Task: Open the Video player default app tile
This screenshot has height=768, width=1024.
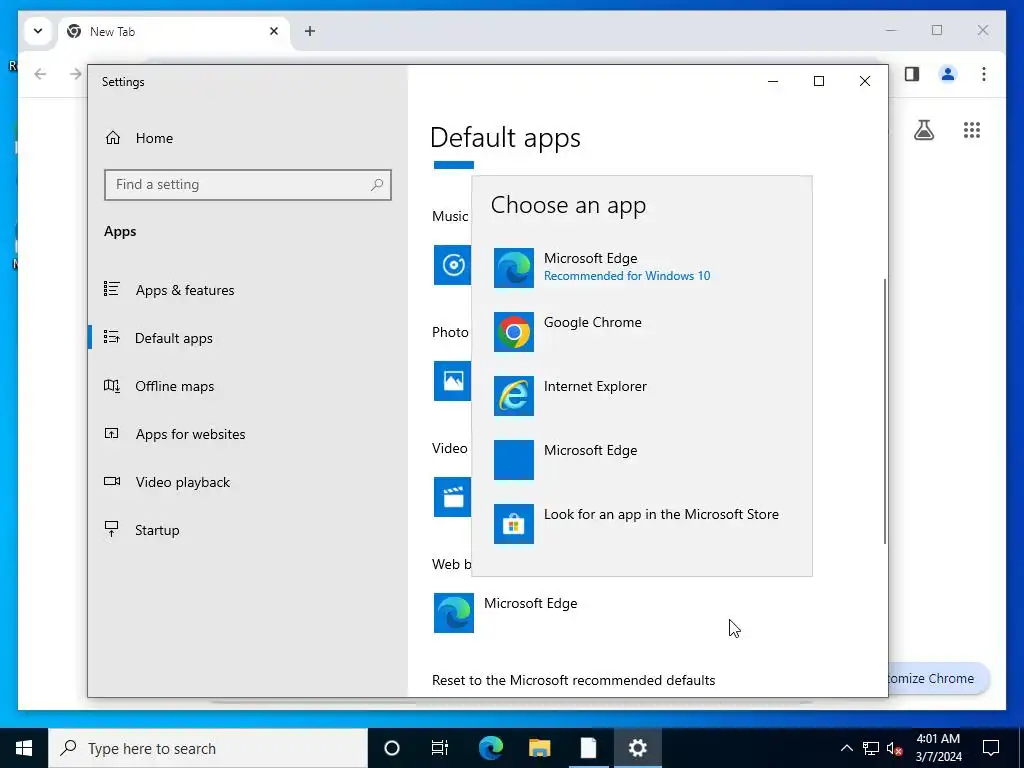Action: 452,497
